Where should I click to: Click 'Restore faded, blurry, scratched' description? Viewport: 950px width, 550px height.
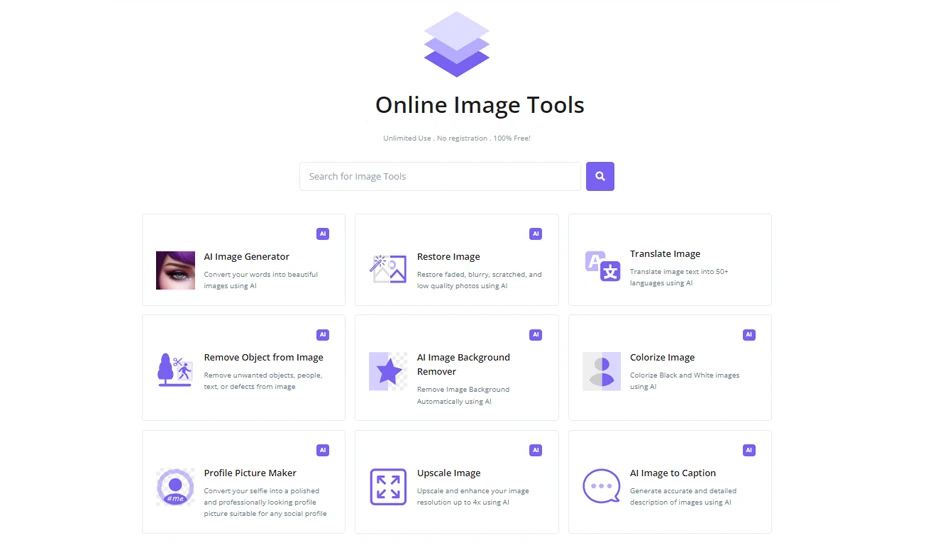479,280
